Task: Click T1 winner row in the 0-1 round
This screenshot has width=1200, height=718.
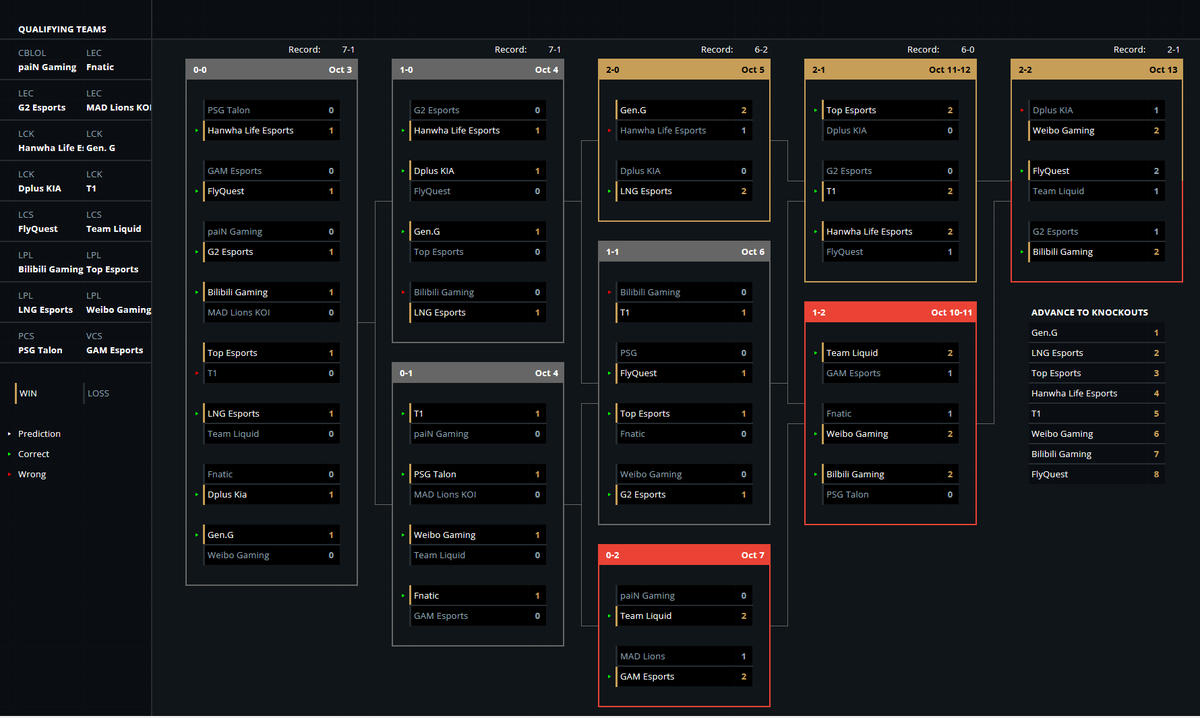Action: tap(477, 413)
